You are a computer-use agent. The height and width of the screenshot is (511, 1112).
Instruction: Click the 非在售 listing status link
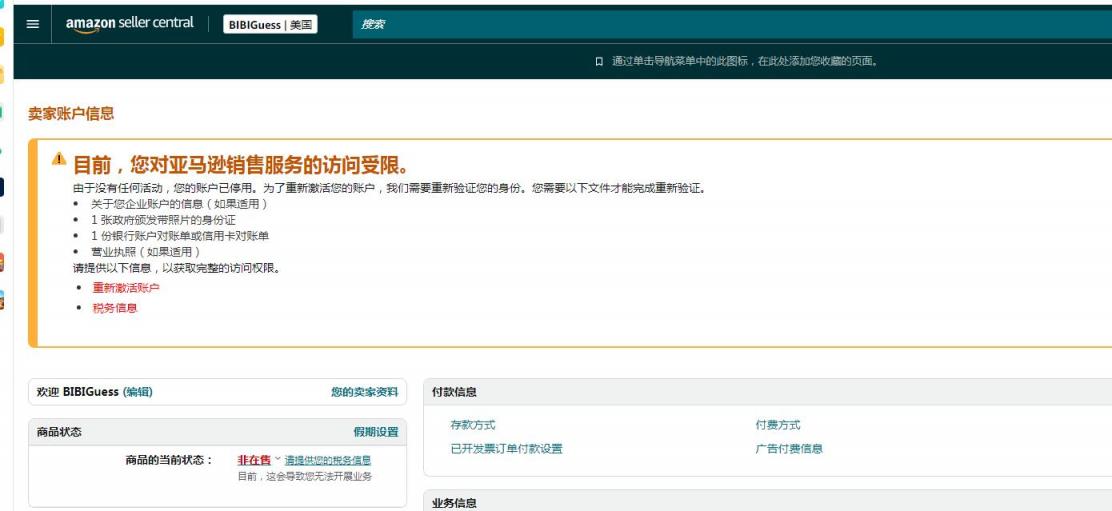253,460
